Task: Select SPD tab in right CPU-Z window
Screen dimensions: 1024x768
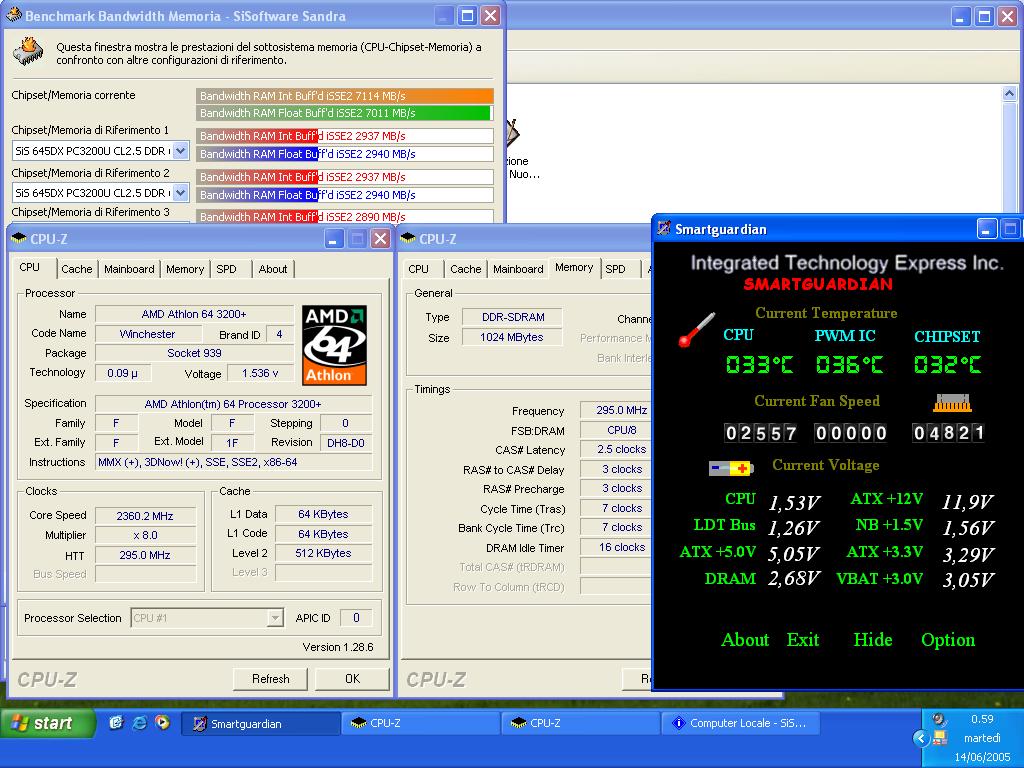Action: click(615, 268)
